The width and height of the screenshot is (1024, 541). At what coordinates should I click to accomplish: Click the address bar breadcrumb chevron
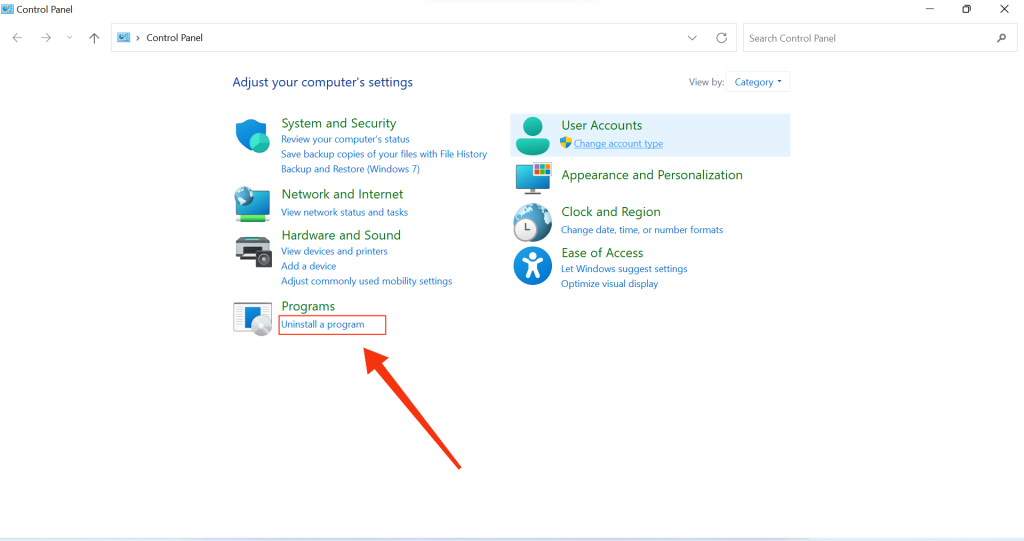138,38
